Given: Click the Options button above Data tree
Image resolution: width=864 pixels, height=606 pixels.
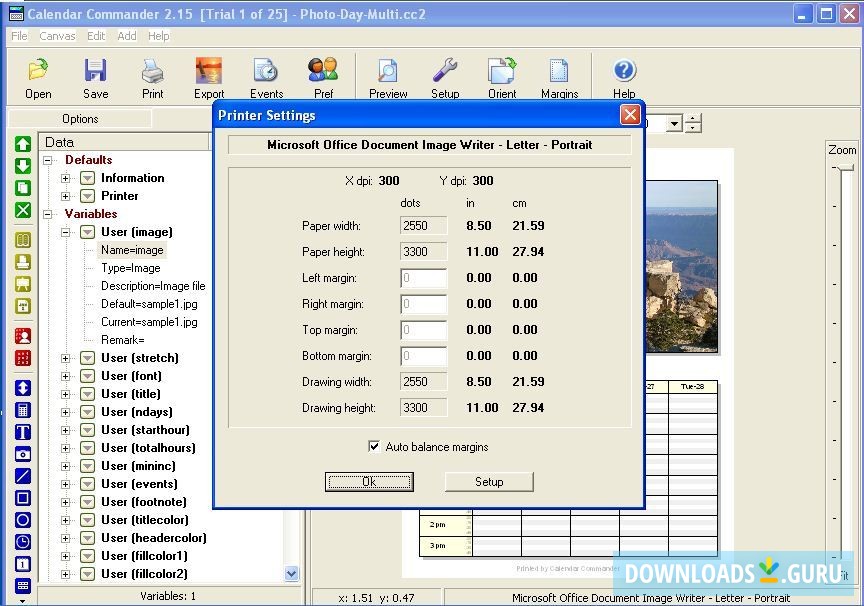Looking at the screenshot, I should [80, 118].
